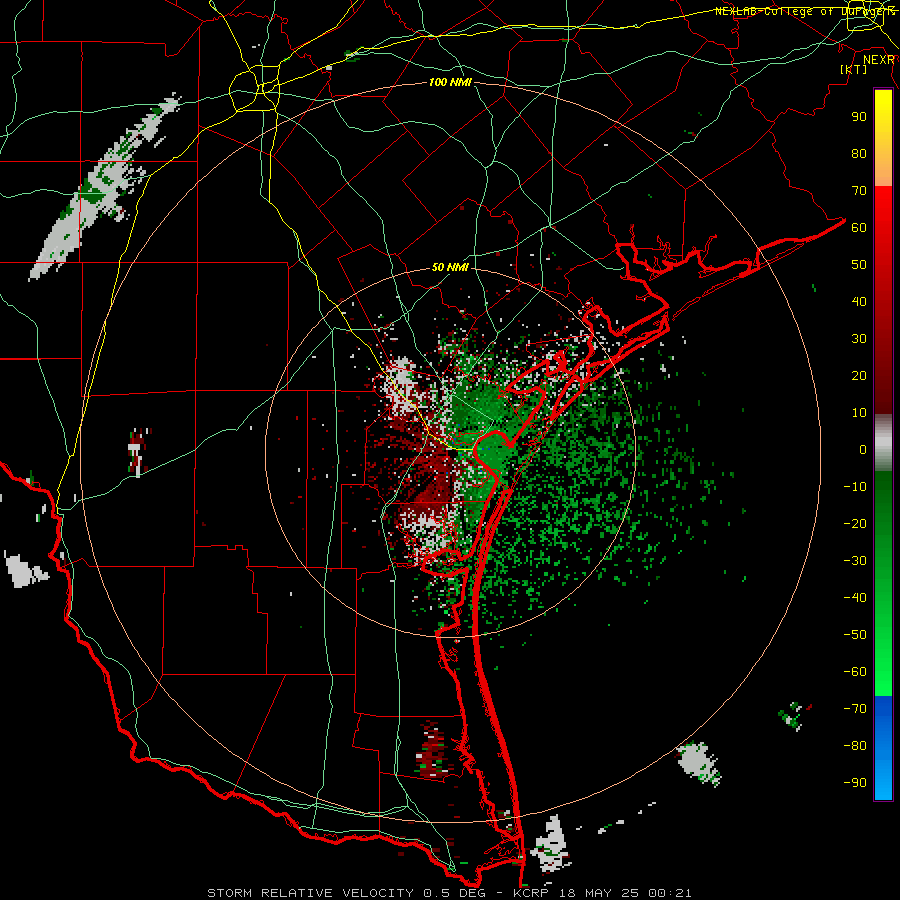Click the 80 value on the velocity scale
Image resolution: width=900 pixels, height=900 pixels.
pyautogui.click(x=859, y=153)
